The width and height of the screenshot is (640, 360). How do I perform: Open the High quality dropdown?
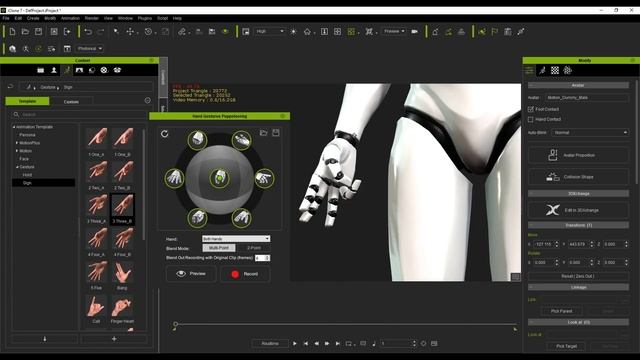click(x=269, y=31)
